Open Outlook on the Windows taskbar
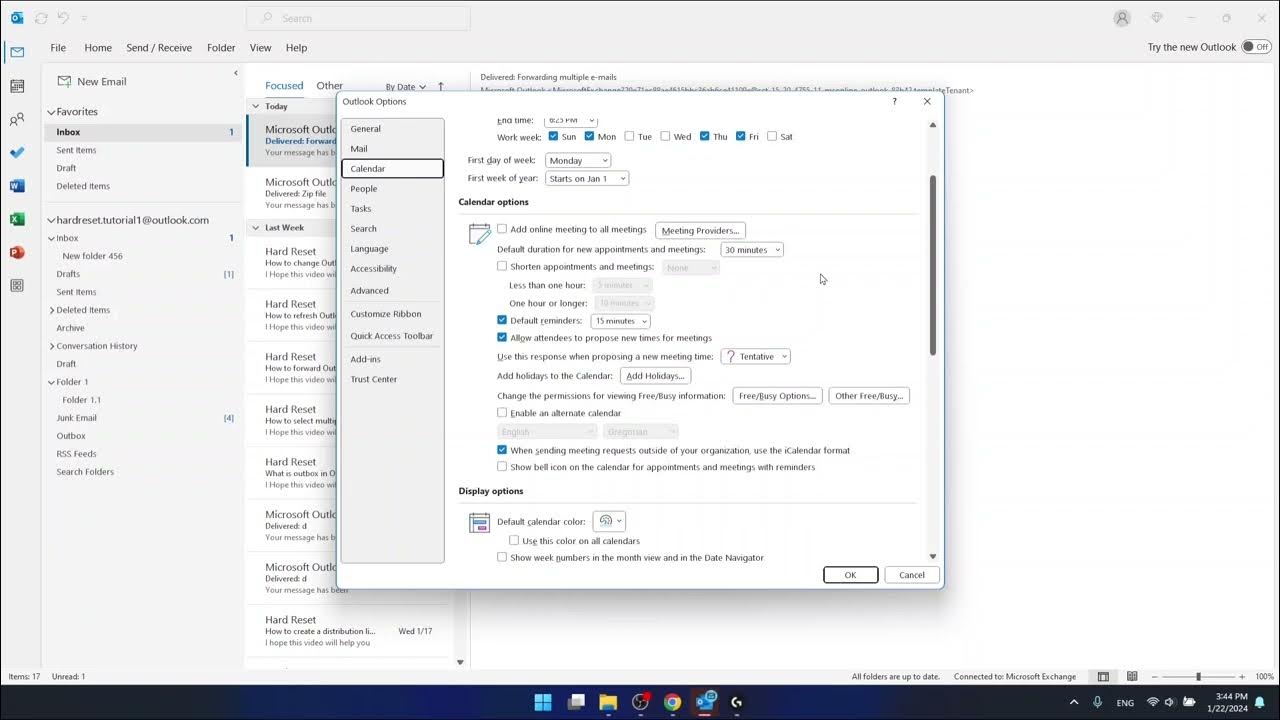Screen dimensions: 1280x720 pos(705,702)
